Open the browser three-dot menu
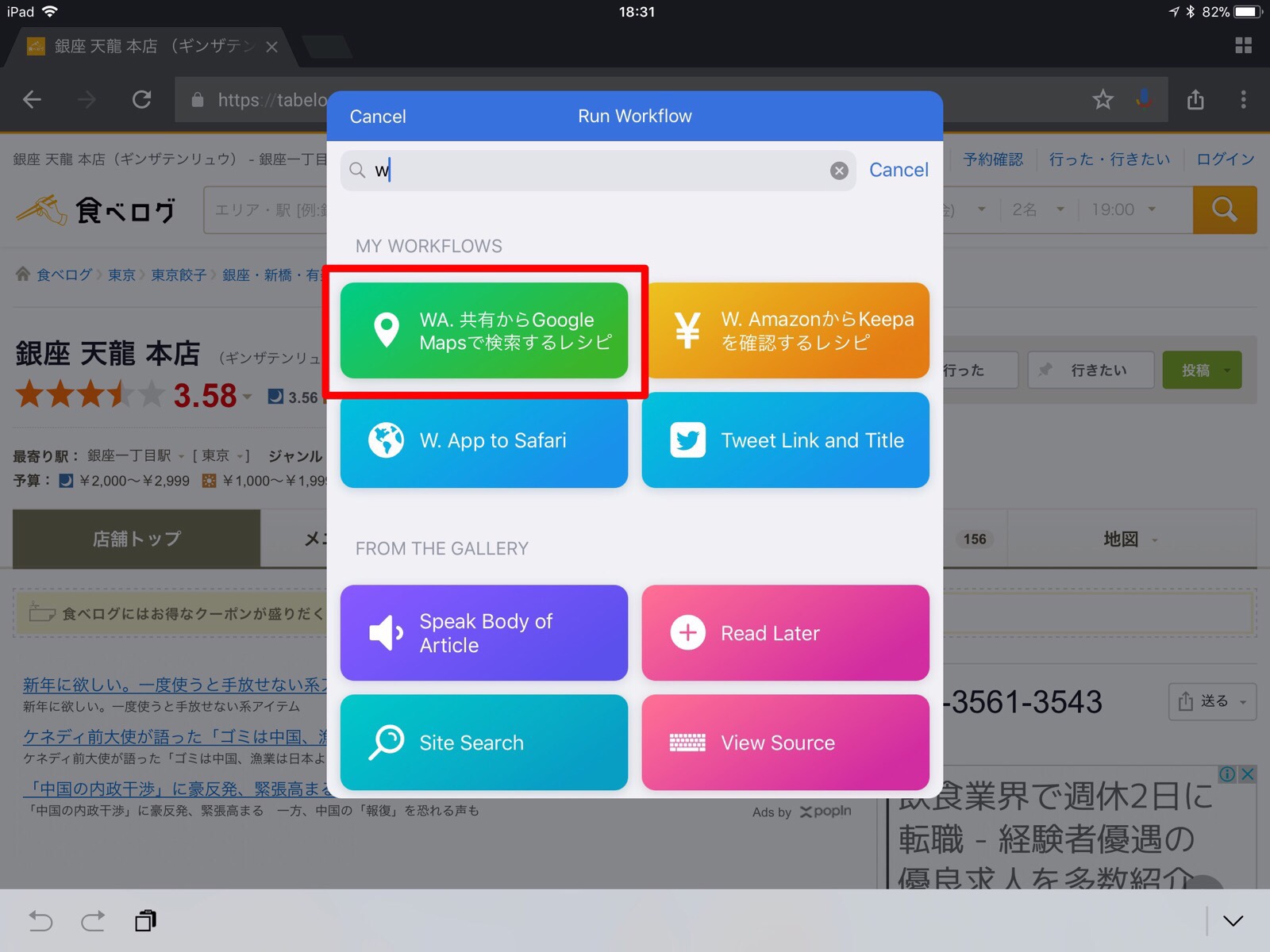Image resolution: width=1270 pixels, height=952 pixels. coord(1243,99)
